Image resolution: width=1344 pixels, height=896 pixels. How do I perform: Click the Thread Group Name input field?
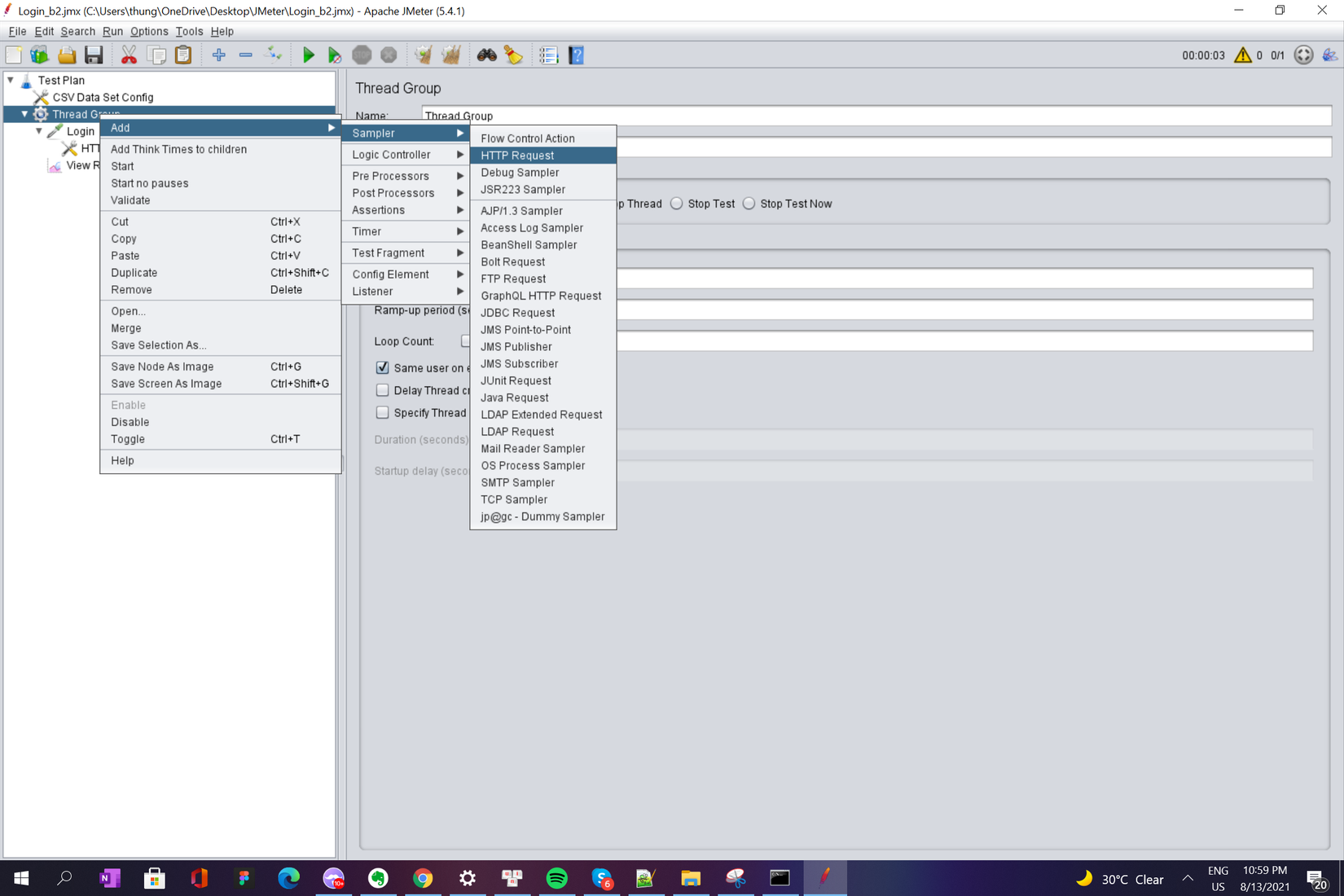(x=876, y=116)
